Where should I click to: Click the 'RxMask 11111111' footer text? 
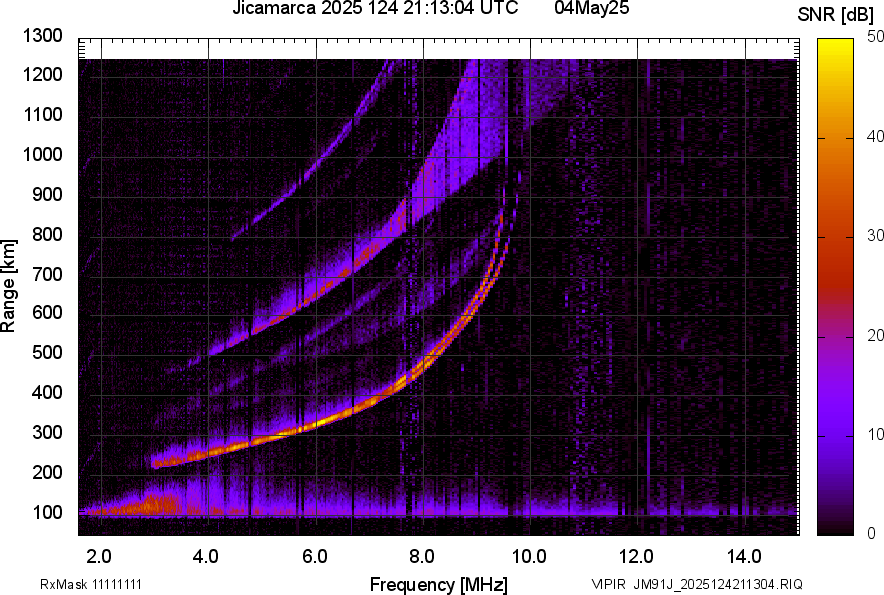pos(91,584)
